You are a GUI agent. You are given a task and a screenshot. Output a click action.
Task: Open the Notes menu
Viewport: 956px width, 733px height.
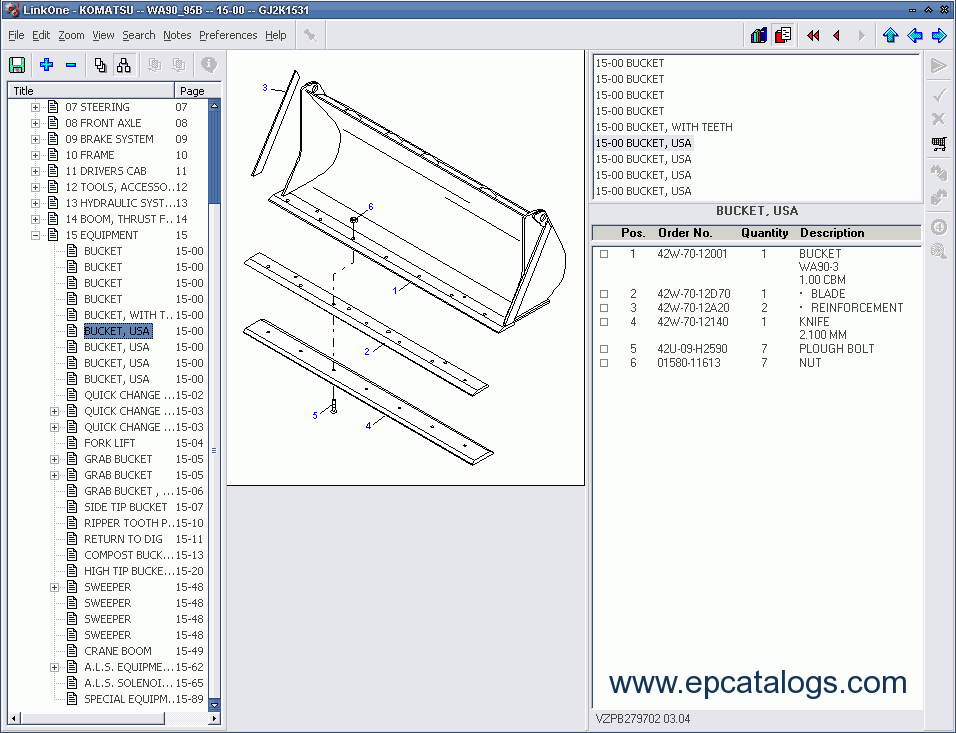point(177,35)
